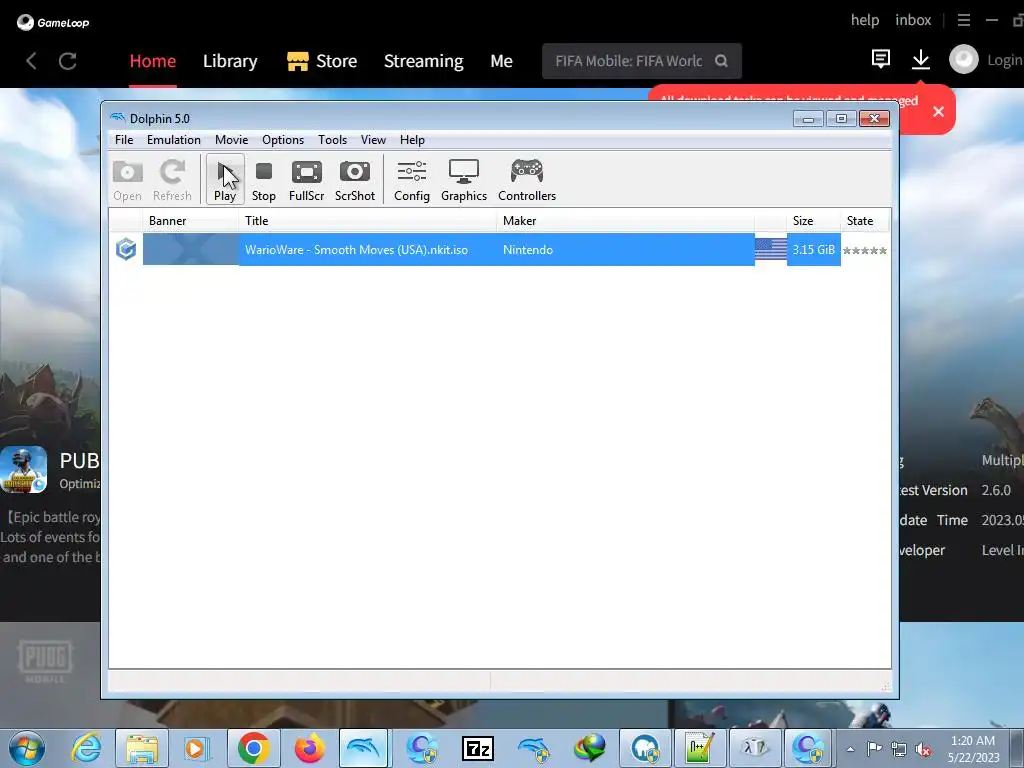The height and width of the screenshot is (768, 1024).
Task: Open the Movie menu
Action: click(x=231, y=140)
